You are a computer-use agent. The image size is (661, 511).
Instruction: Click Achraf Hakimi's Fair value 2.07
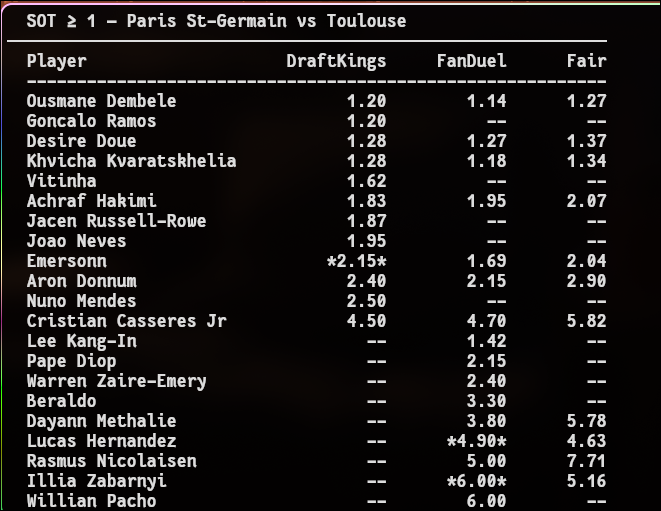coord(586,201)
